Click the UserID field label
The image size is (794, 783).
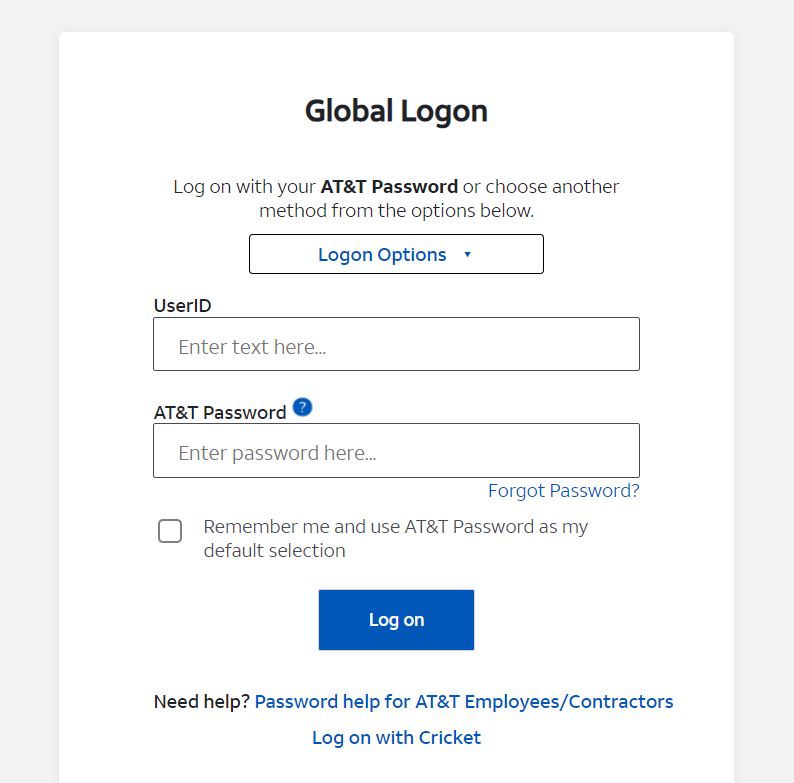click(x=182, y=306)
